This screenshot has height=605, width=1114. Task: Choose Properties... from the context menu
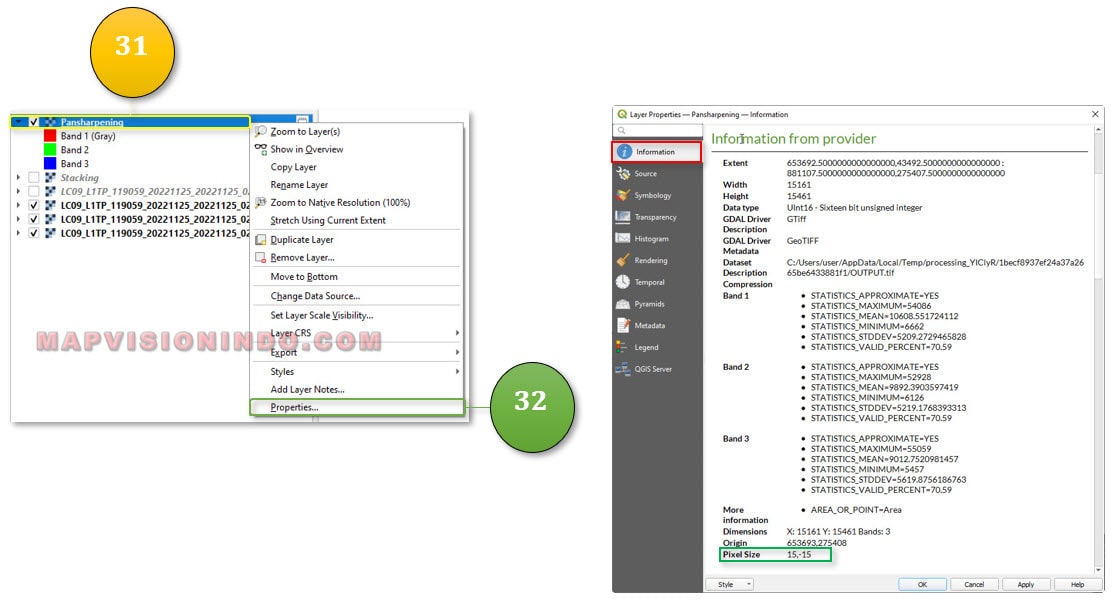(x=294, y=407)
